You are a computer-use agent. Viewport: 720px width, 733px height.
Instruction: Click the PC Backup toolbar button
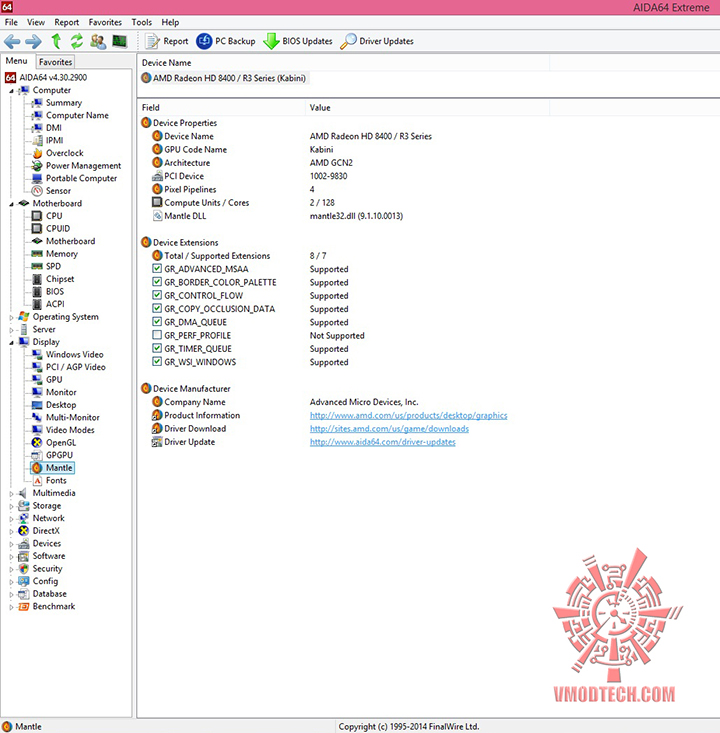pyautogui.click(x=226, y=41)
